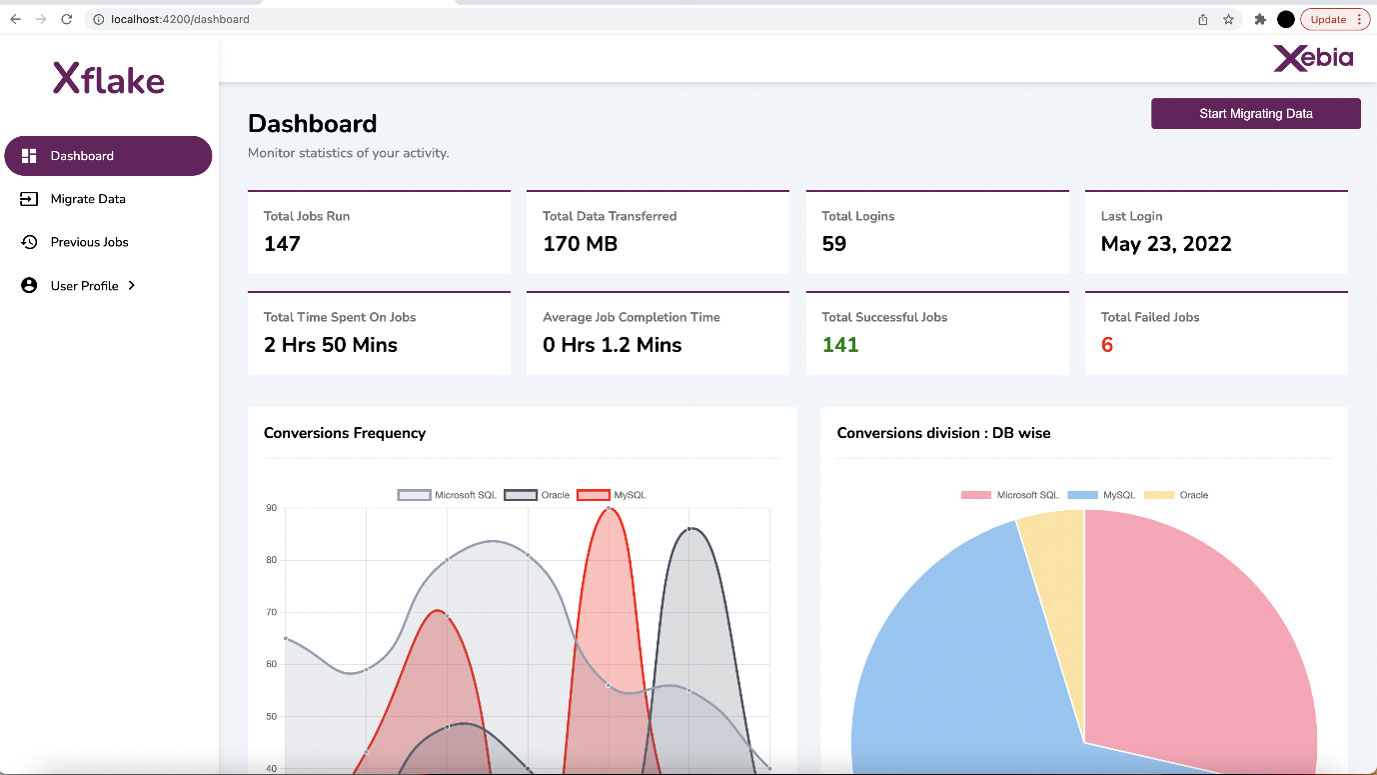Click '0 Hrs 1.2 Mins' average value

point(612,345)
